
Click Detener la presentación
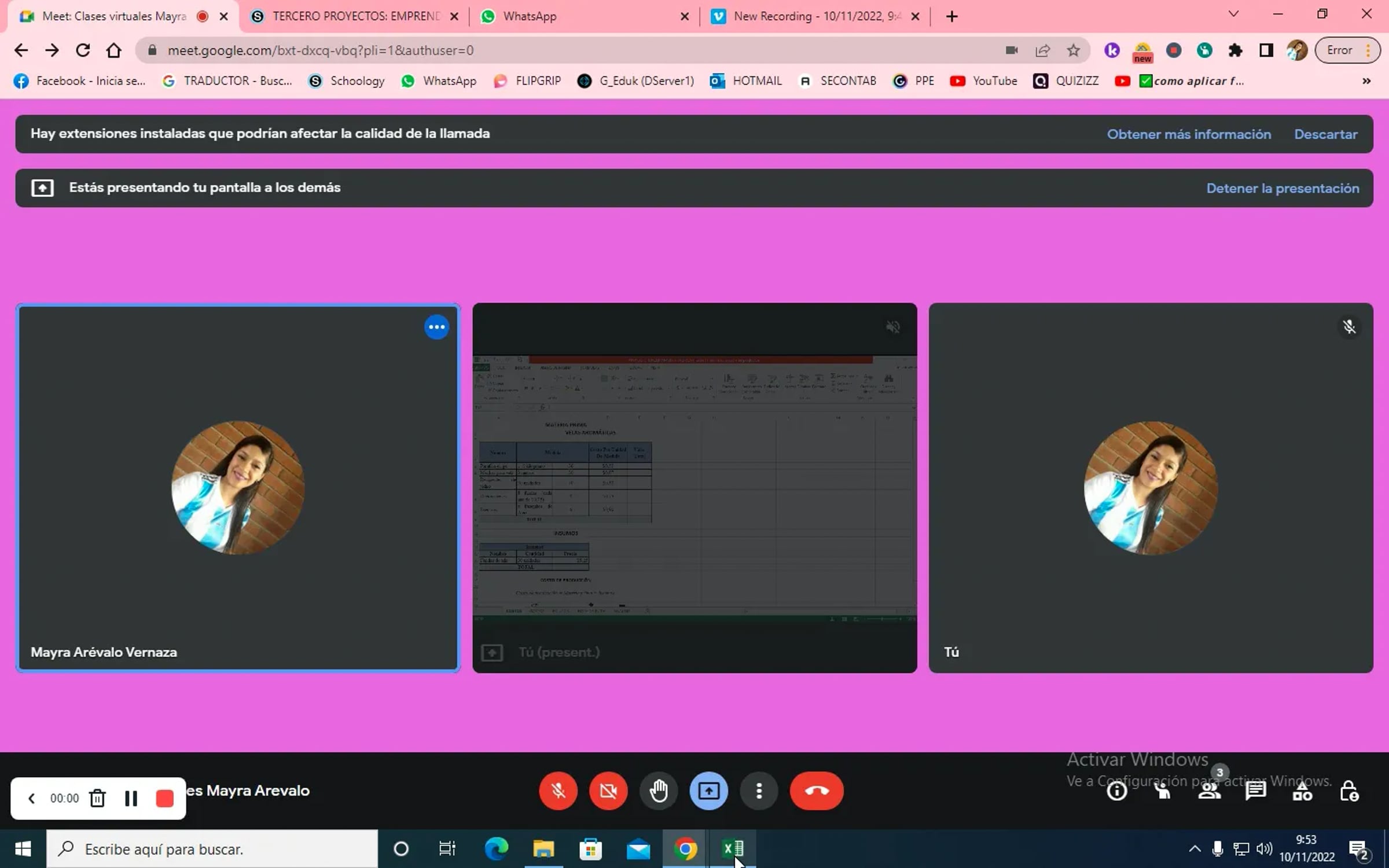point(1283,188)
